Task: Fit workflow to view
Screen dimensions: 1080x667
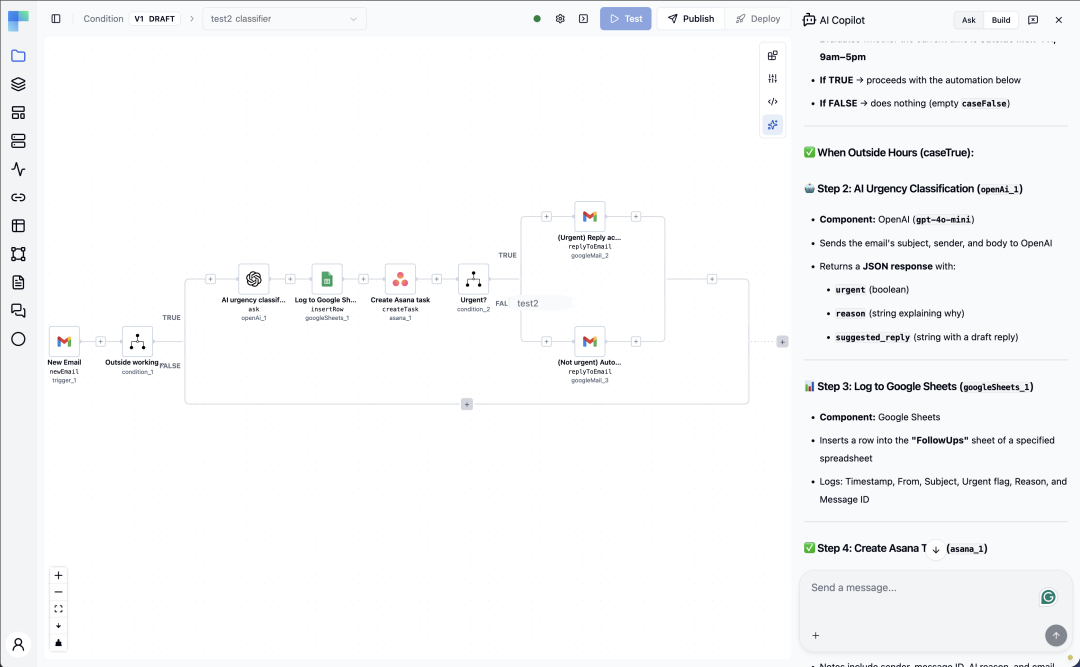Action: [59, 609]
